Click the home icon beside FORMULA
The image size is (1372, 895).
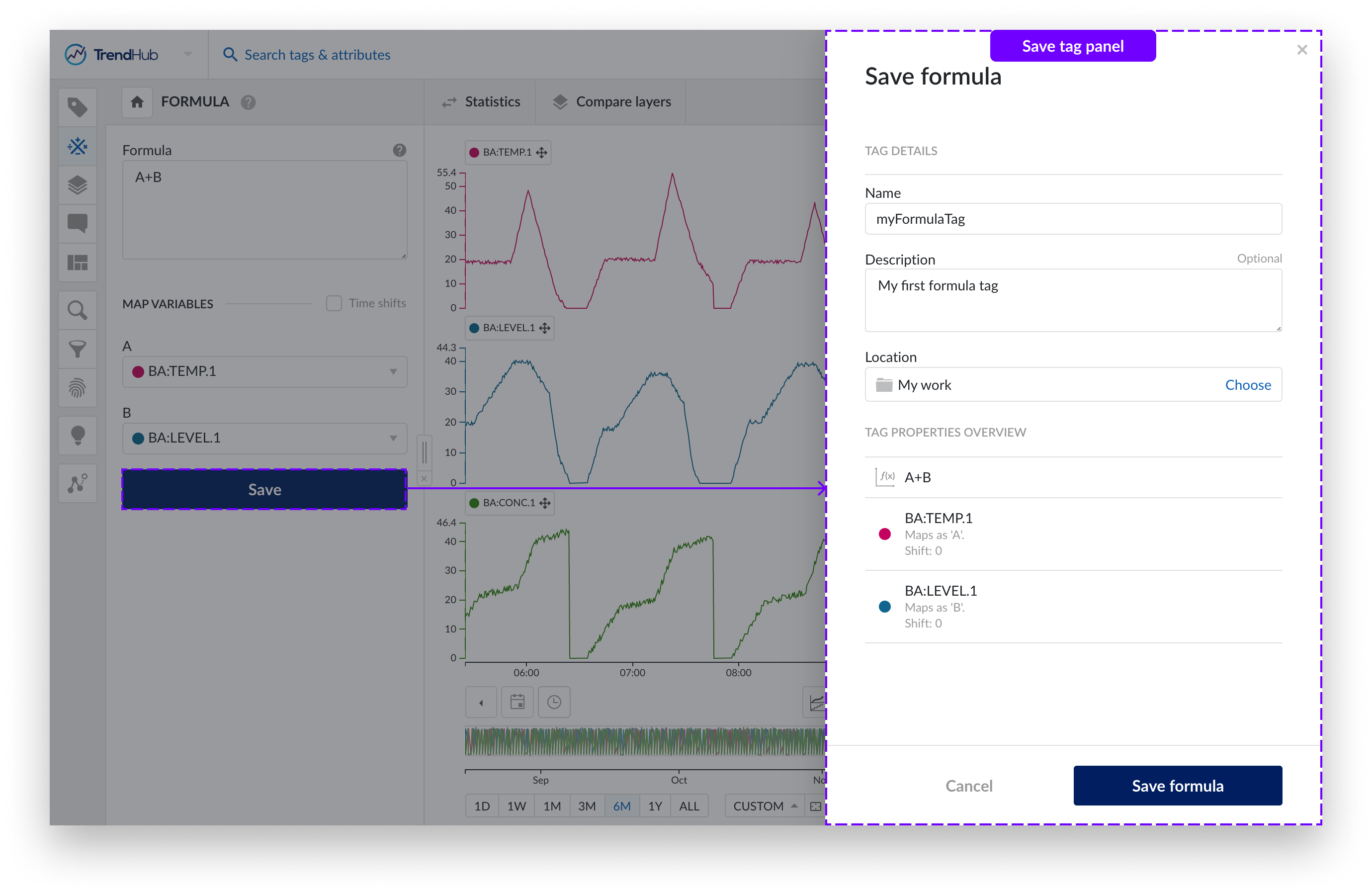pyautogui.click(x=137, y=102)
